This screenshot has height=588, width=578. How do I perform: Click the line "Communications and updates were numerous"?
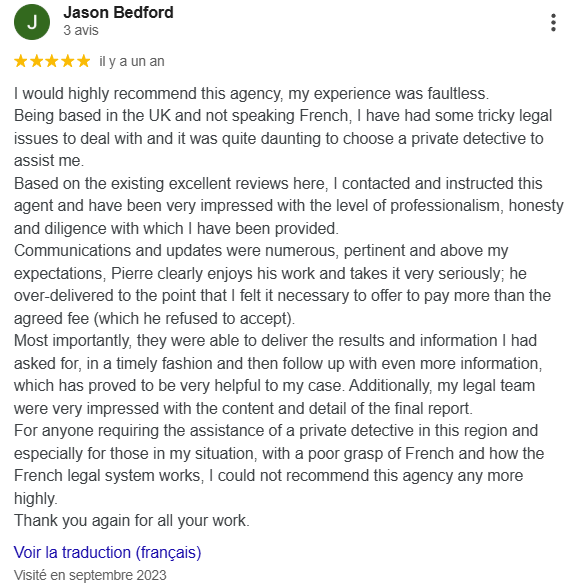point(261,251)
